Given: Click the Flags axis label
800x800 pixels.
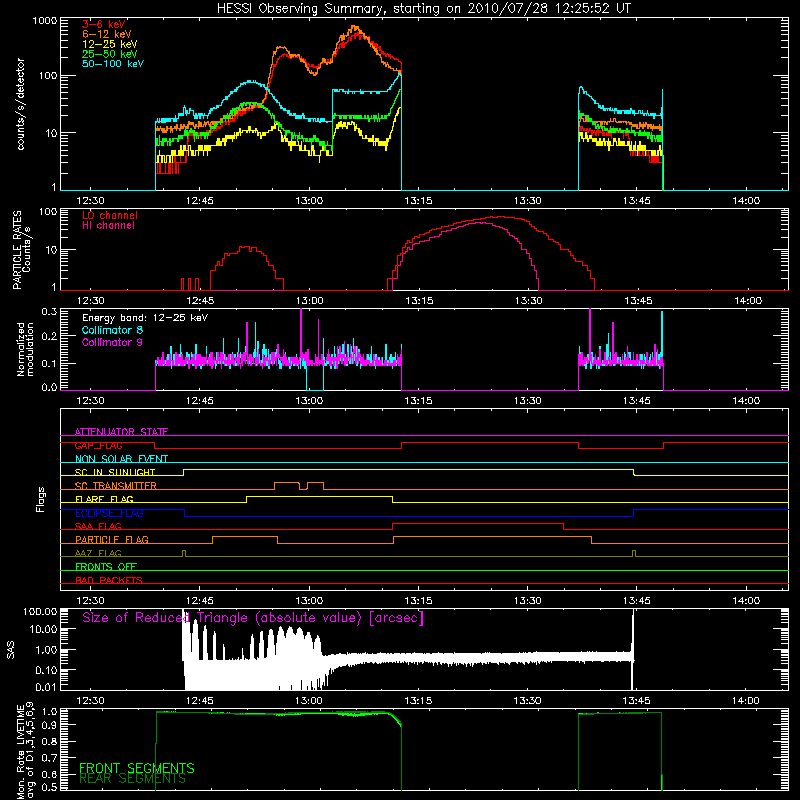Looking at the screenshot, I should [41, 499].
